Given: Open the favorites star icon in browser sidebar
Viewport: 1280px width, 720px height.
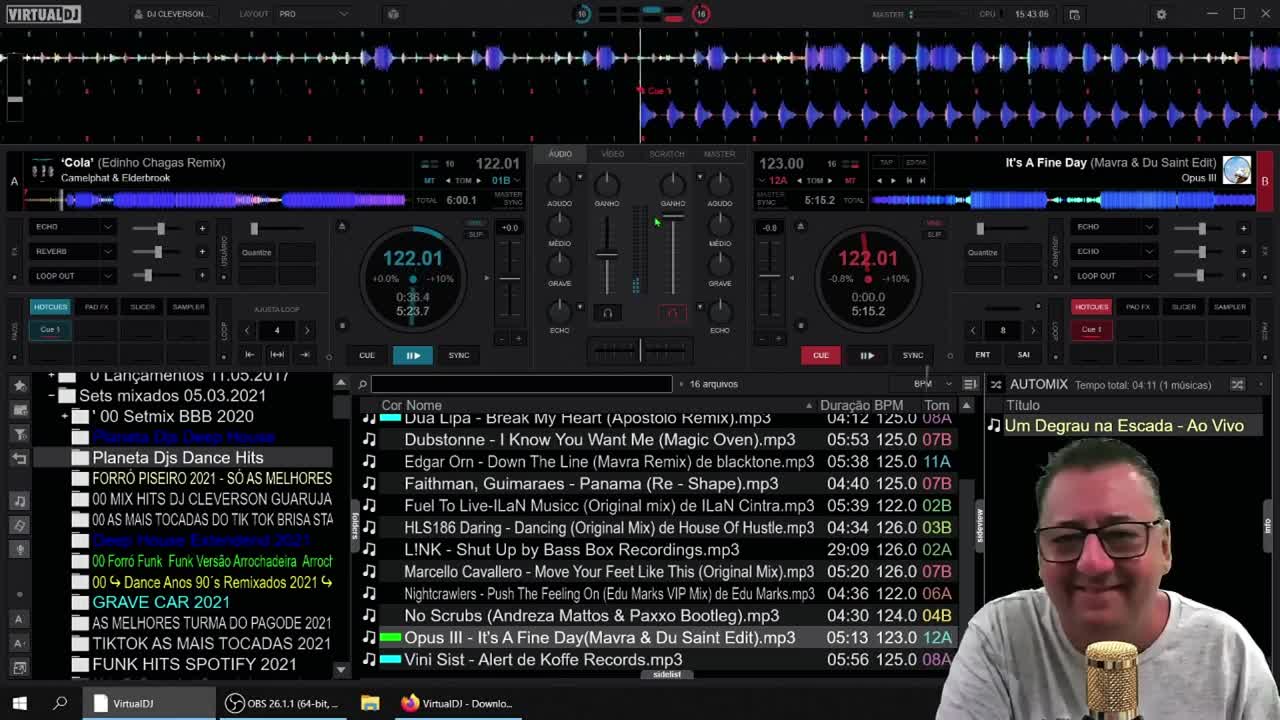Looking at the screenshot, I should click(x=19, y=385).
